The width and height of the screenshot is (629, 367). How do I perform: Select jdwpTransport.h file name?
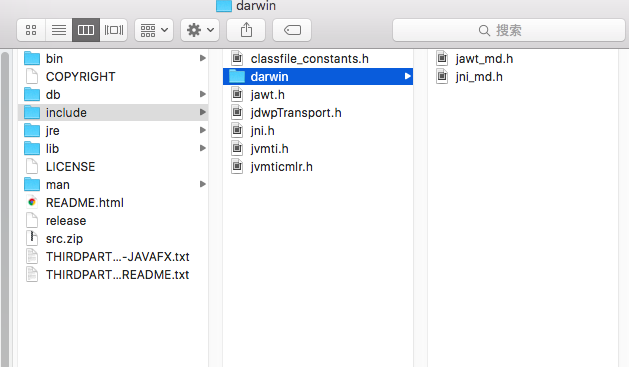[x=296, y=113]
